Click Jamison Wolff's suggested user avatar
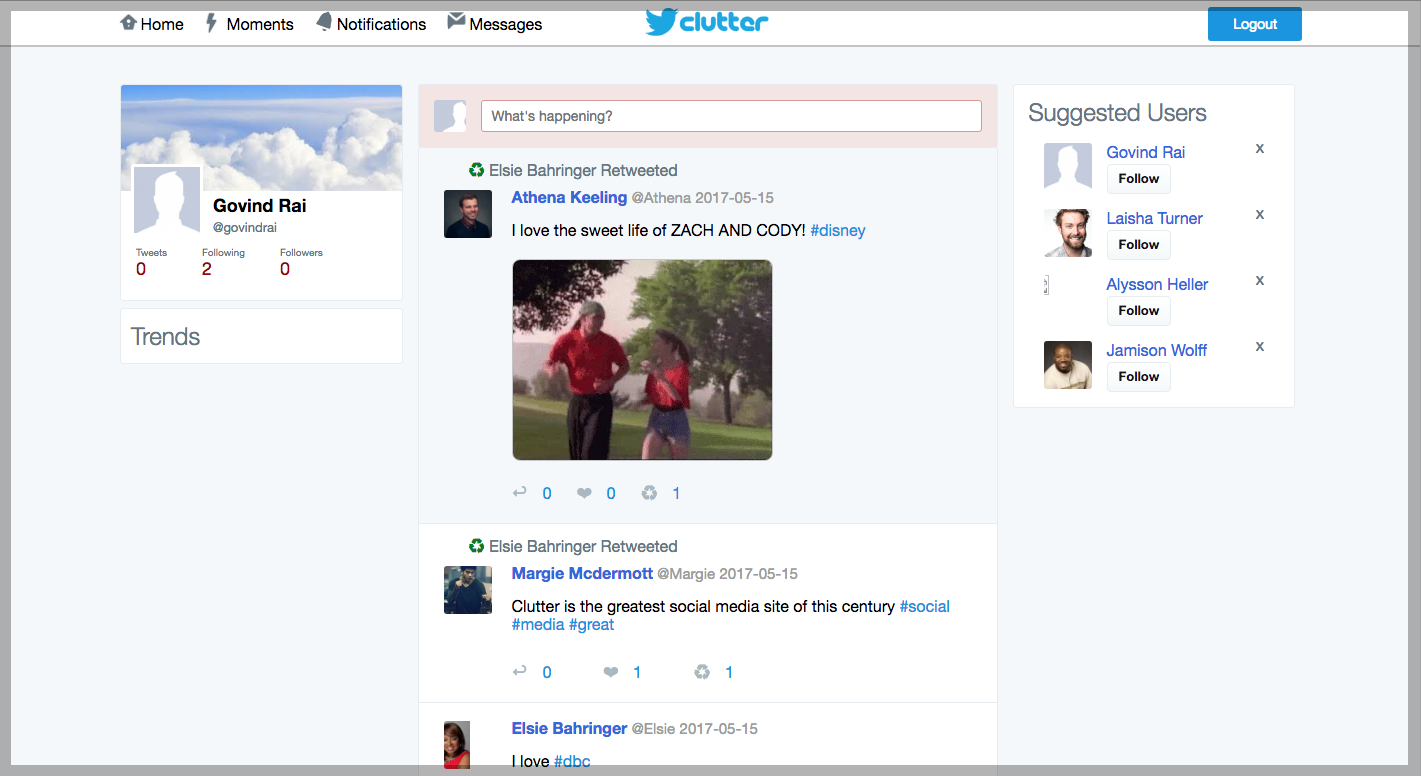1421x776 pixels. 1068,365
